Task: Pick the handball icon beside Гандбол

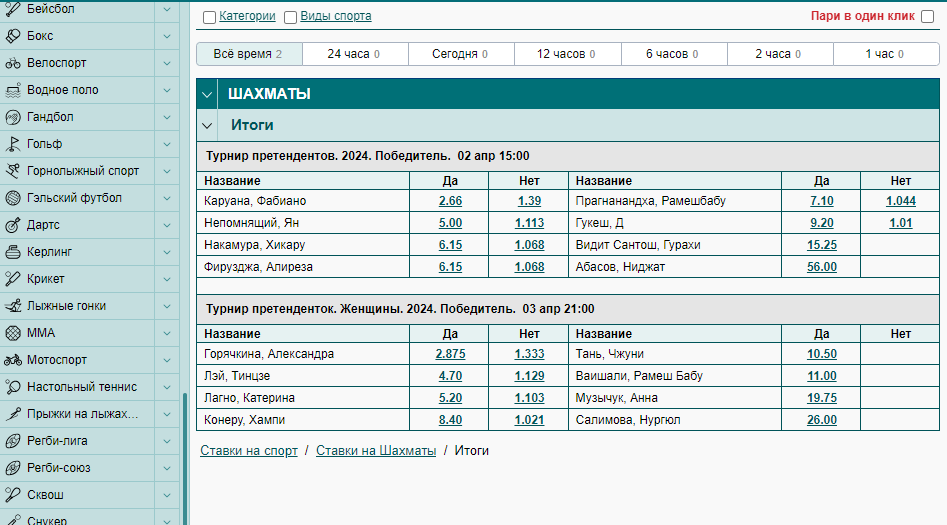Action: [13, 117]
